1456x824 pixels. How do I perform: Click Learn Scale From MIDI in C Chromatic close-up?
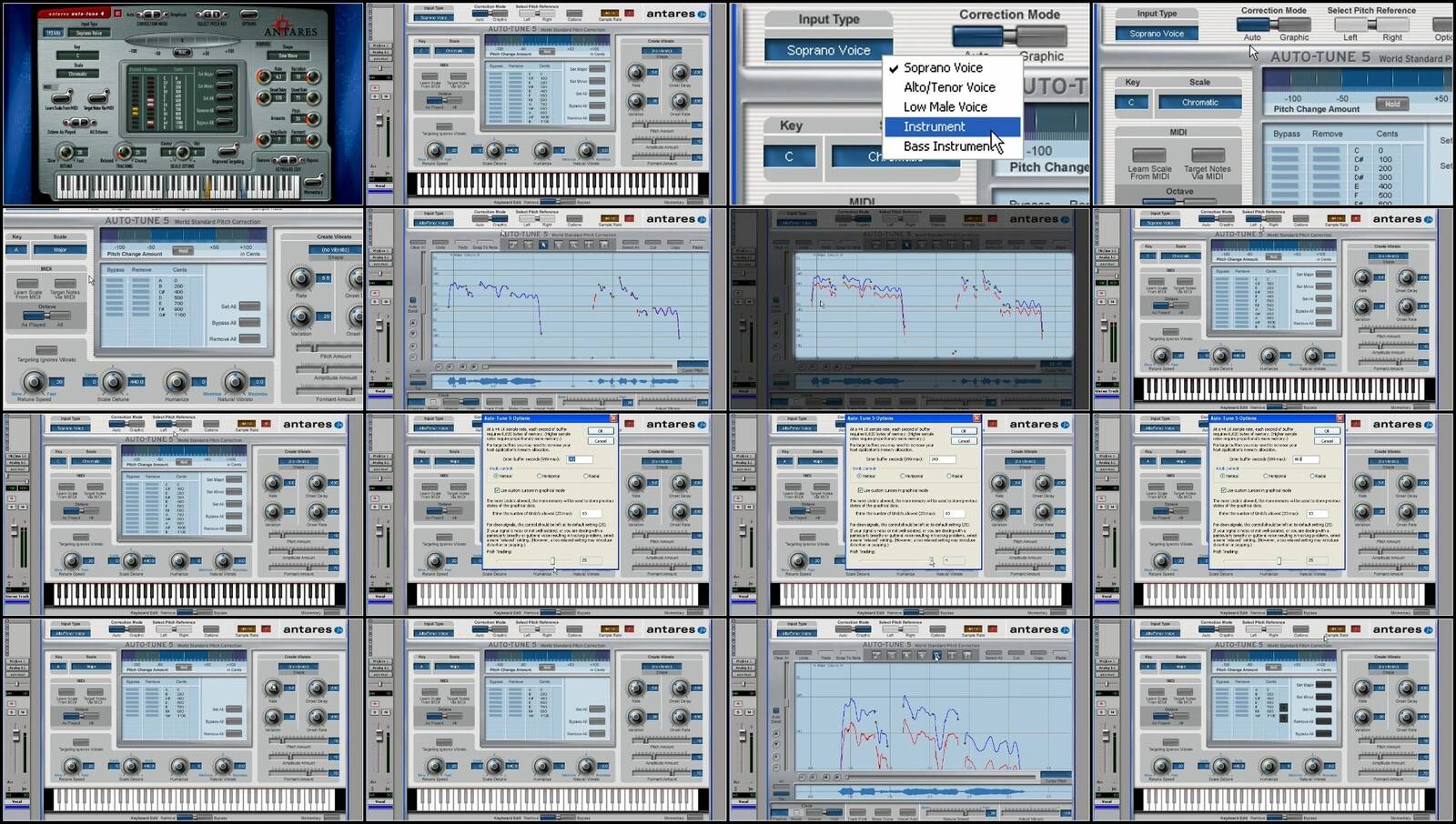click(1148, 156)
